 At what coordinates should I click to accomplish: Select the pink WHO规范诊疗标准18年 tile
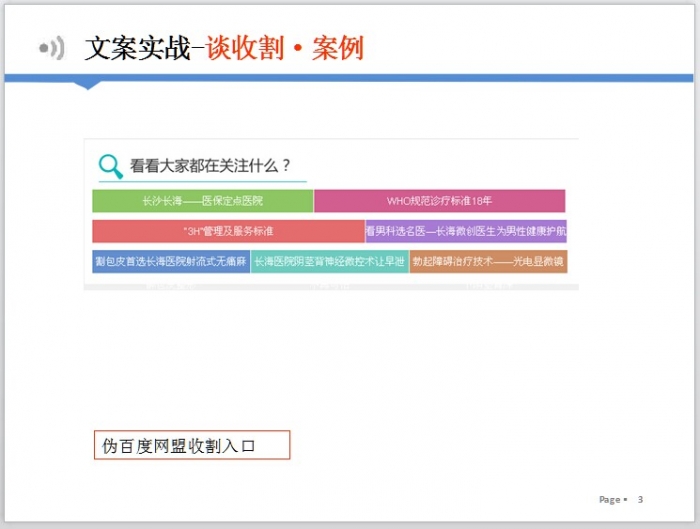[439, 201]
